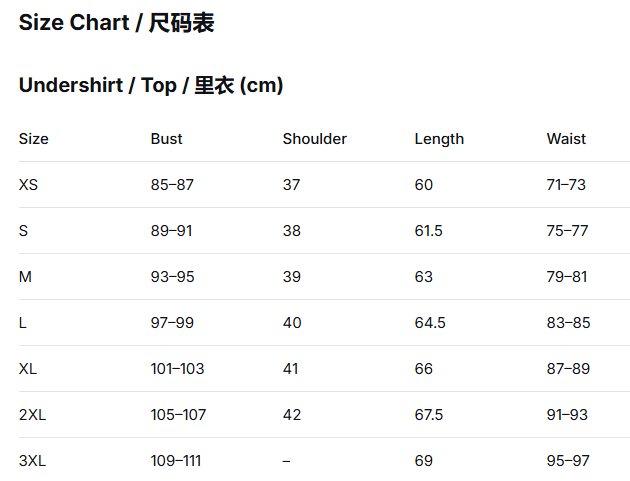Click the Size Chart heading
The height and width of the screenshot is (481, 630).
click(x=116, y=23)
